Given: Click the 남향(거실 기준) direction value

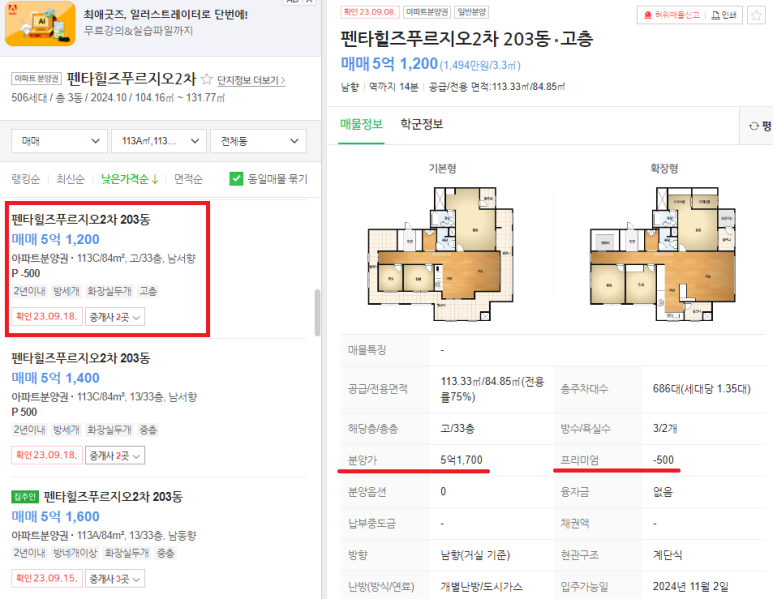Looking at the screenshot, I should (475, 555).
